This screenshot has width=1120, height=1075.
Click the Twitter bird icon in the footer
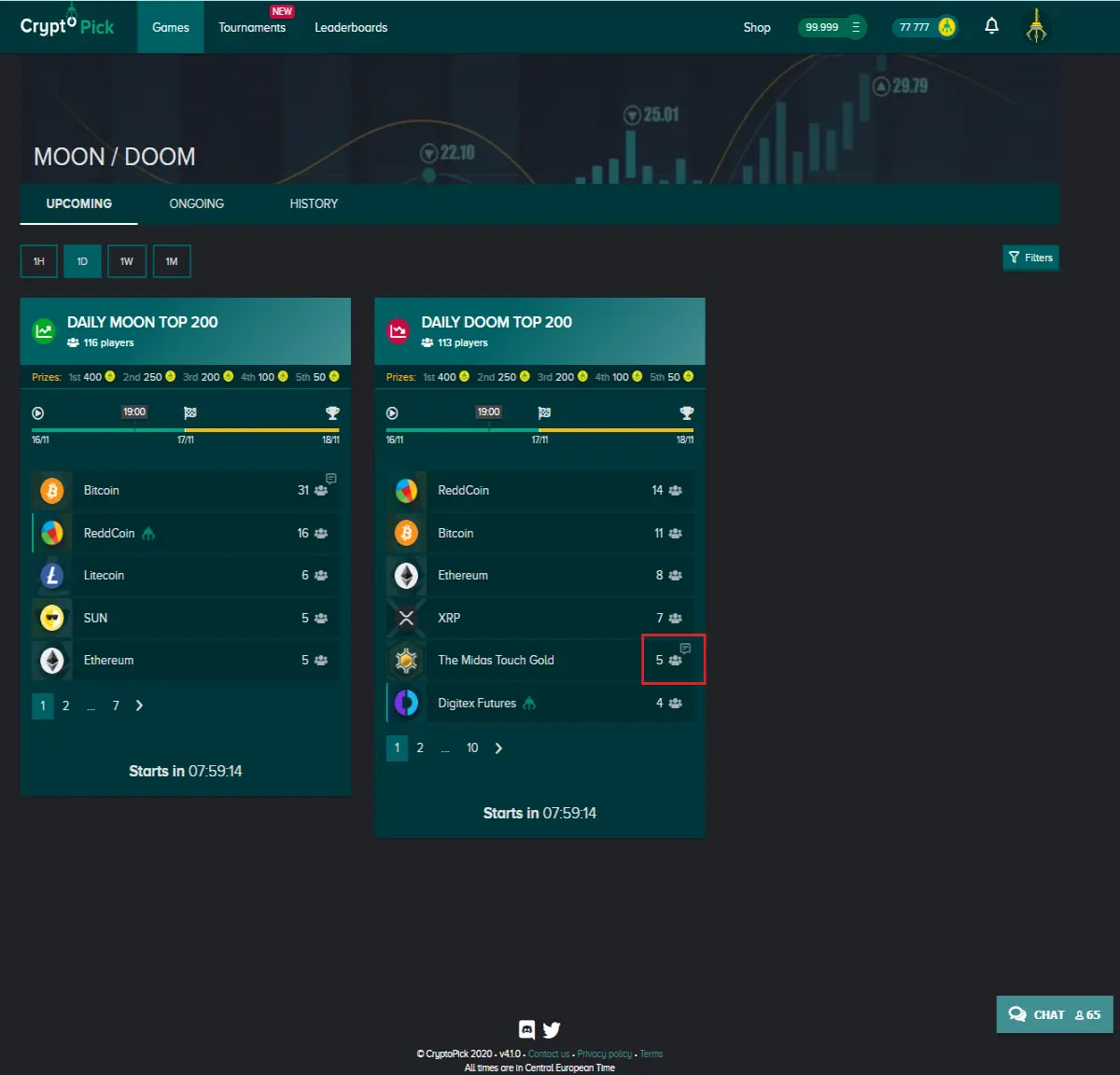[x=552, y=1029]
